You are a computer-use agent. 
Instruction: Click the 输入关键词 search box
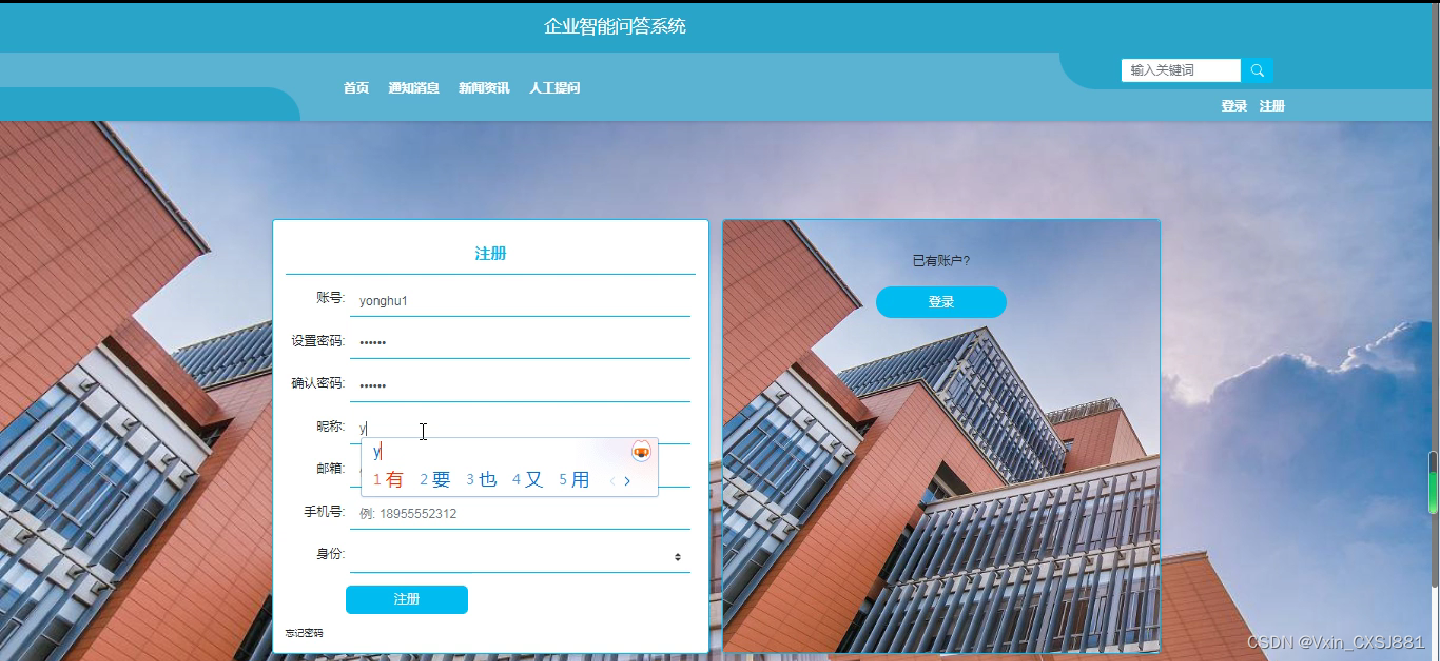pyautogui.click(x=1180, y=70)
